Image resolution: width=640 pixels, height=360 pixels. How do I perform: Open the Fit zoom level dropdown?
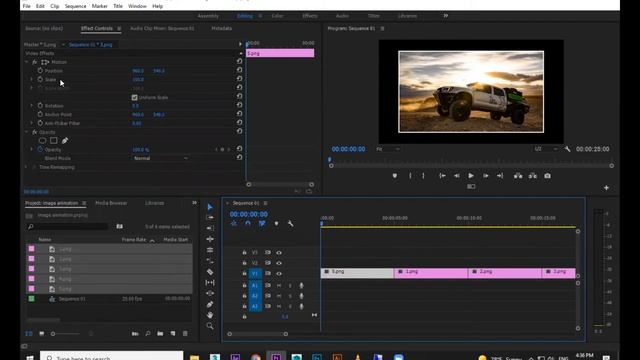pos(388,149)
